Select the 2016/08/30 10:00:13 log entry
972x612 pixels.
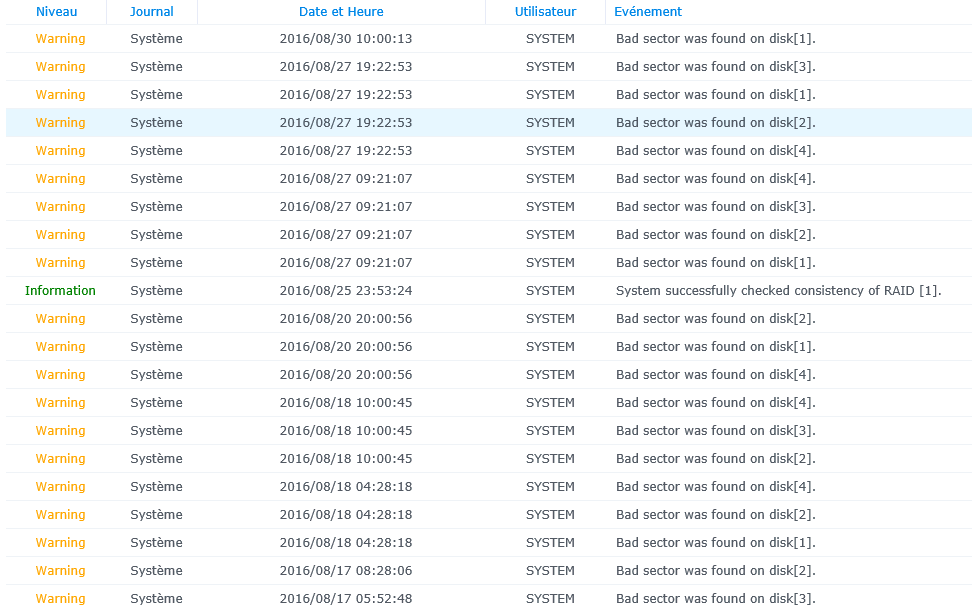click(x=489, y=38)
